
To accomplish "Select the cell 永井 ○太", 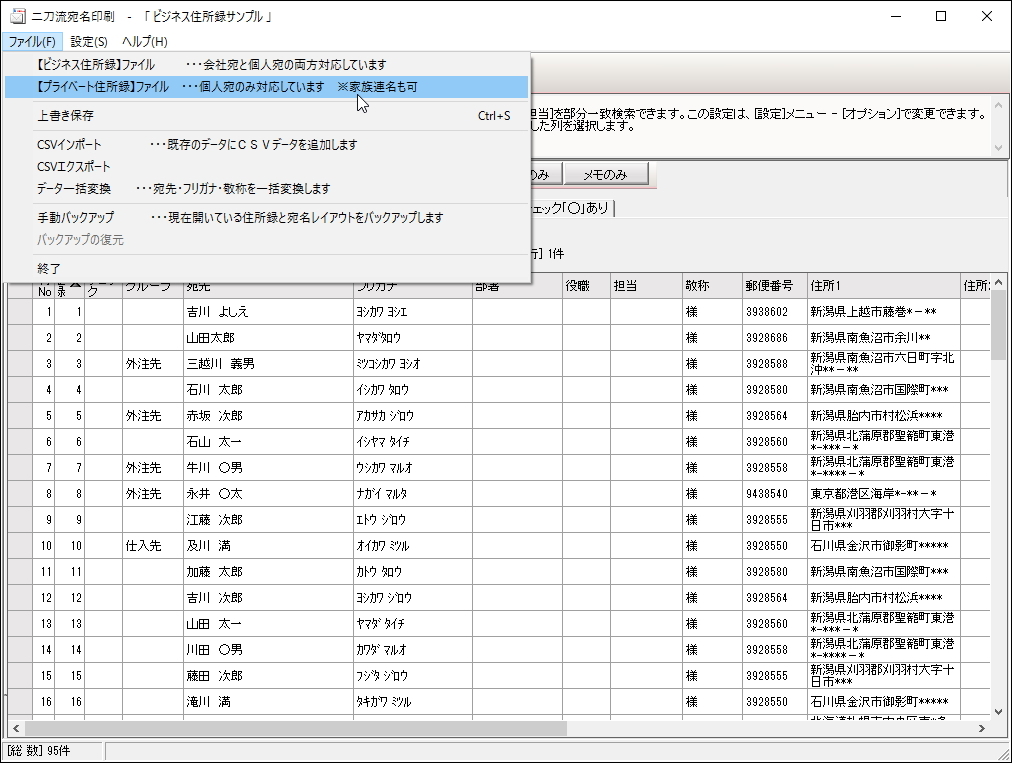I will point(268,494).
